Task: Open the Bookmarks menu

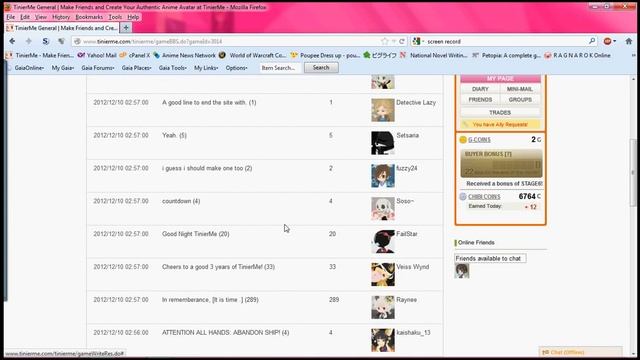Action: coord(89,17)
